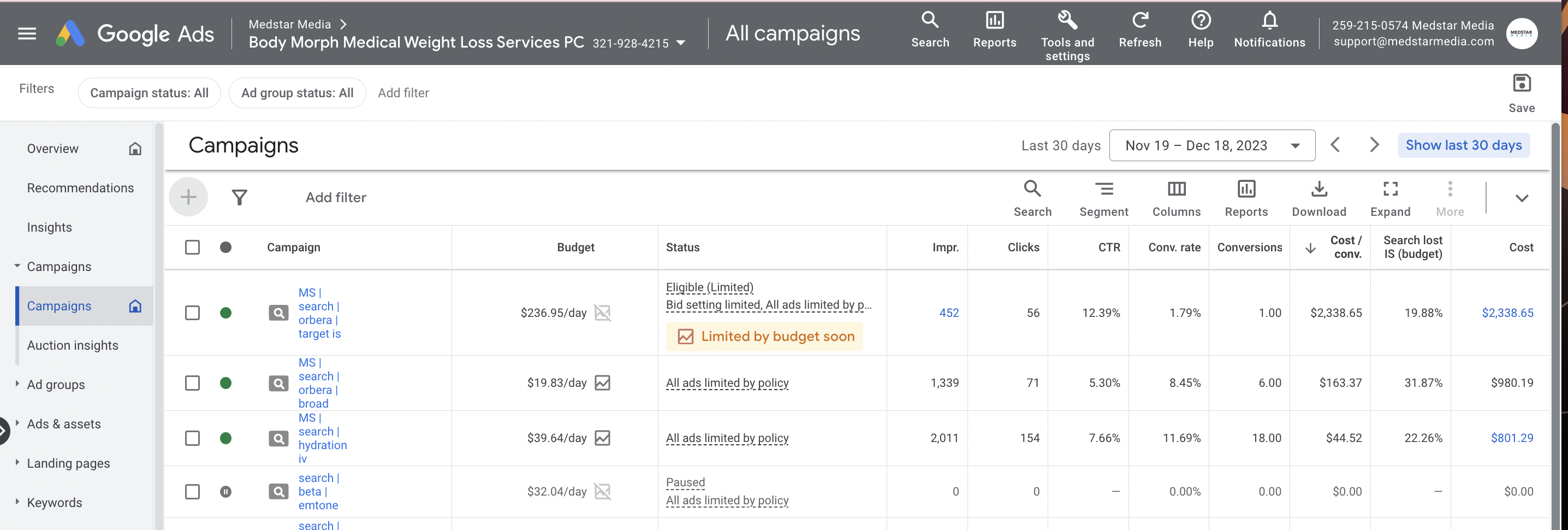
Task: Go to Recommendations in the sidebar
Action: 80,189
